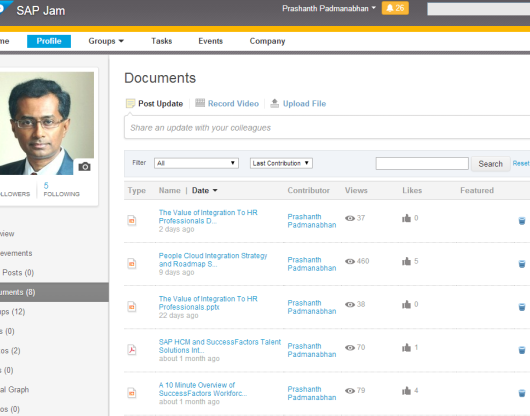
Task: Click the Share an update text field
Action: [327, 128]
